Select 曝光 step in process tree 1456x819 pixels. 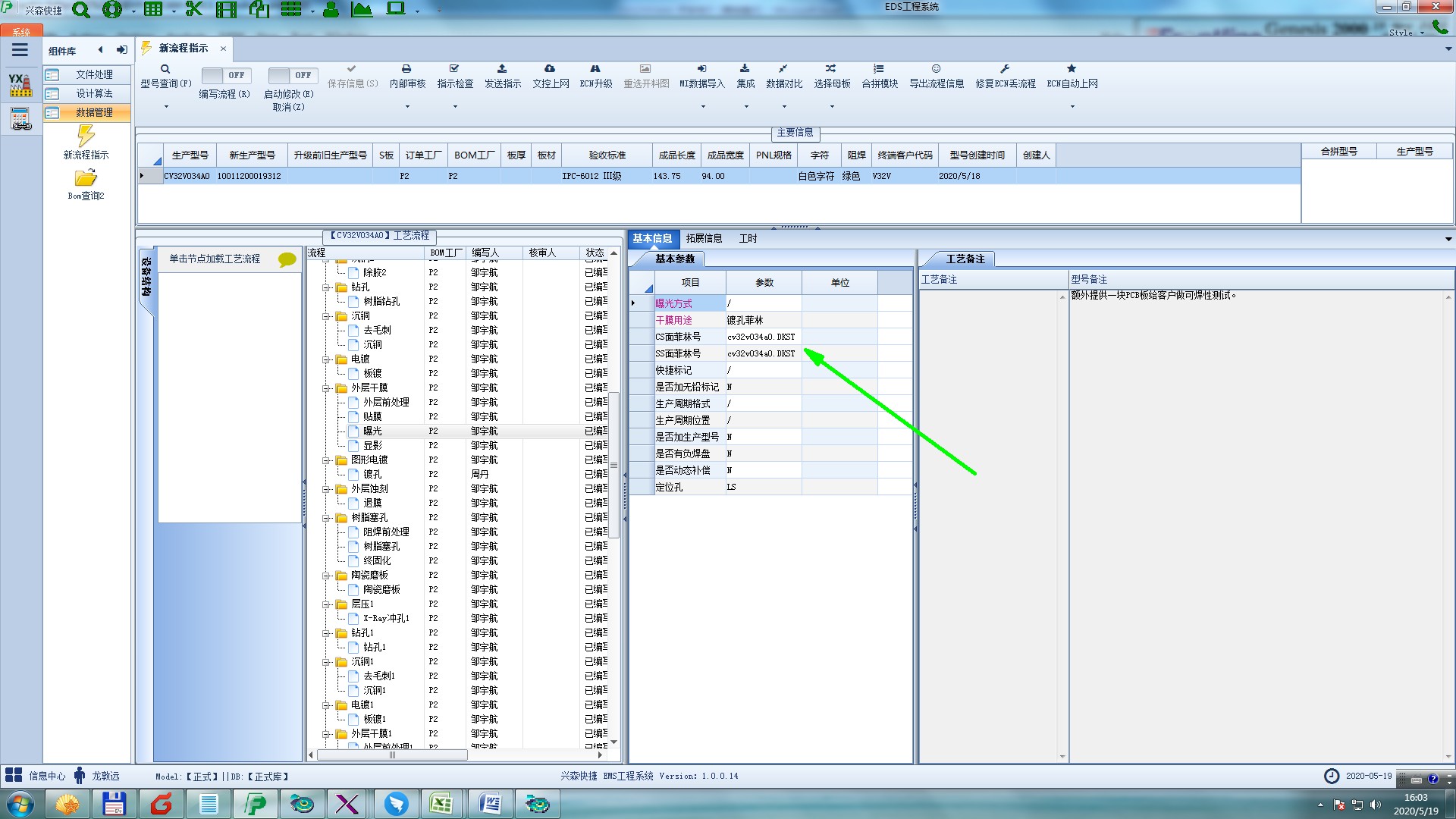tap(372, 431)
